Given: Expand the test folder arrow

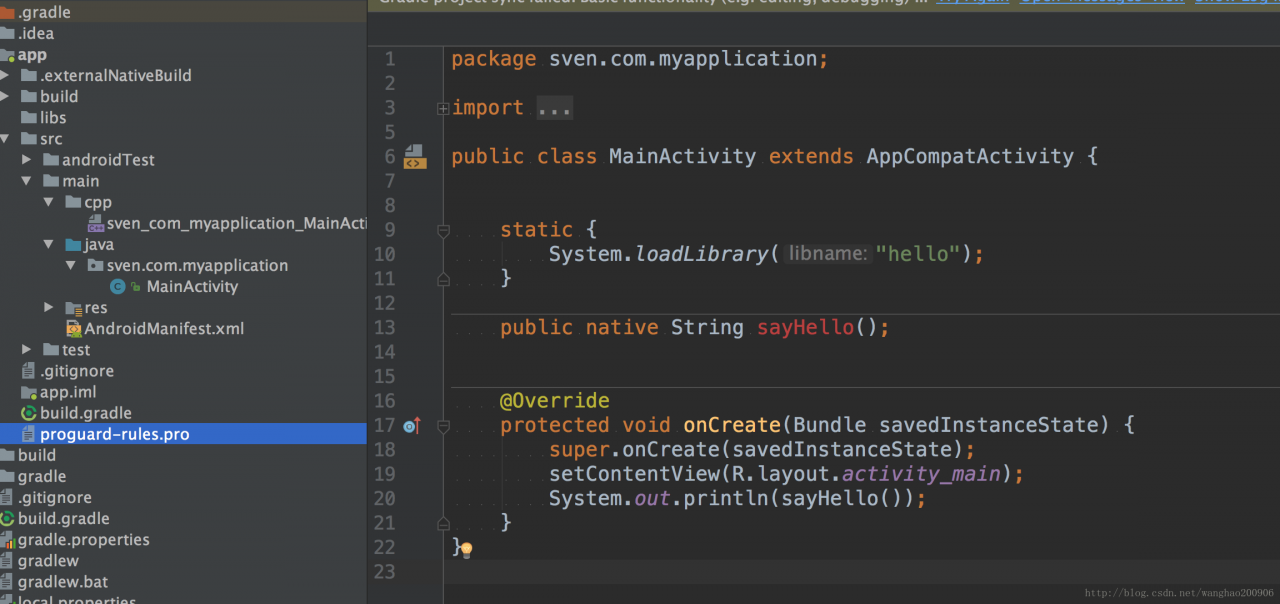Looking at the screenshot, I should 27,350.
